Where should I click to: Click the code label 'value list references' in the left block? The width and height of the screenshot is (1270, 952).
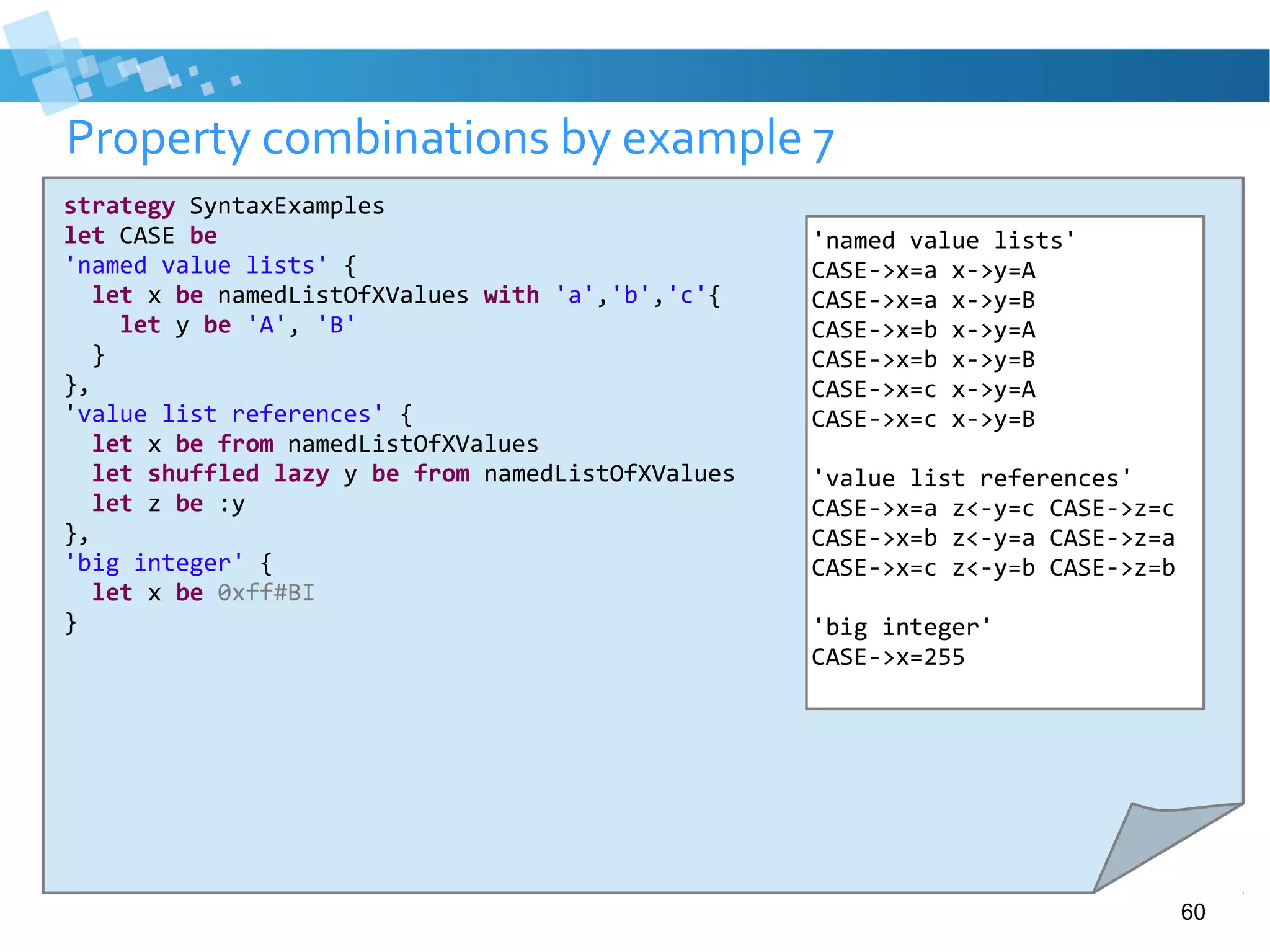224,414
